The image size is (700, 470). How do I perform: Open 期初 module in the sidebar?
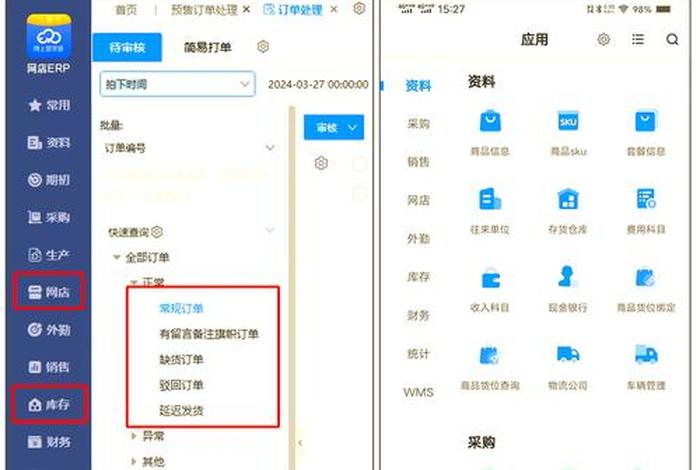[49, 180]
